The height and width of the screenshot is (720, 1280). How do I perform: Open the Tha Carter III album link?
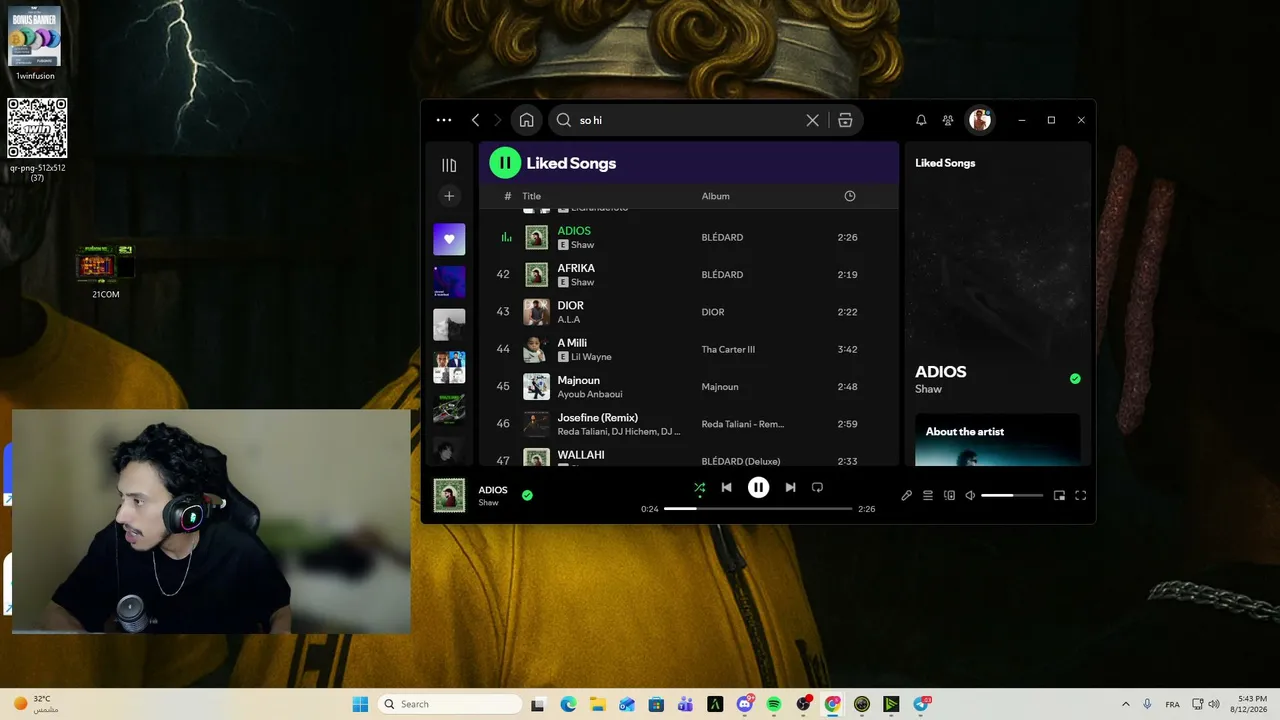coord(728,350)
